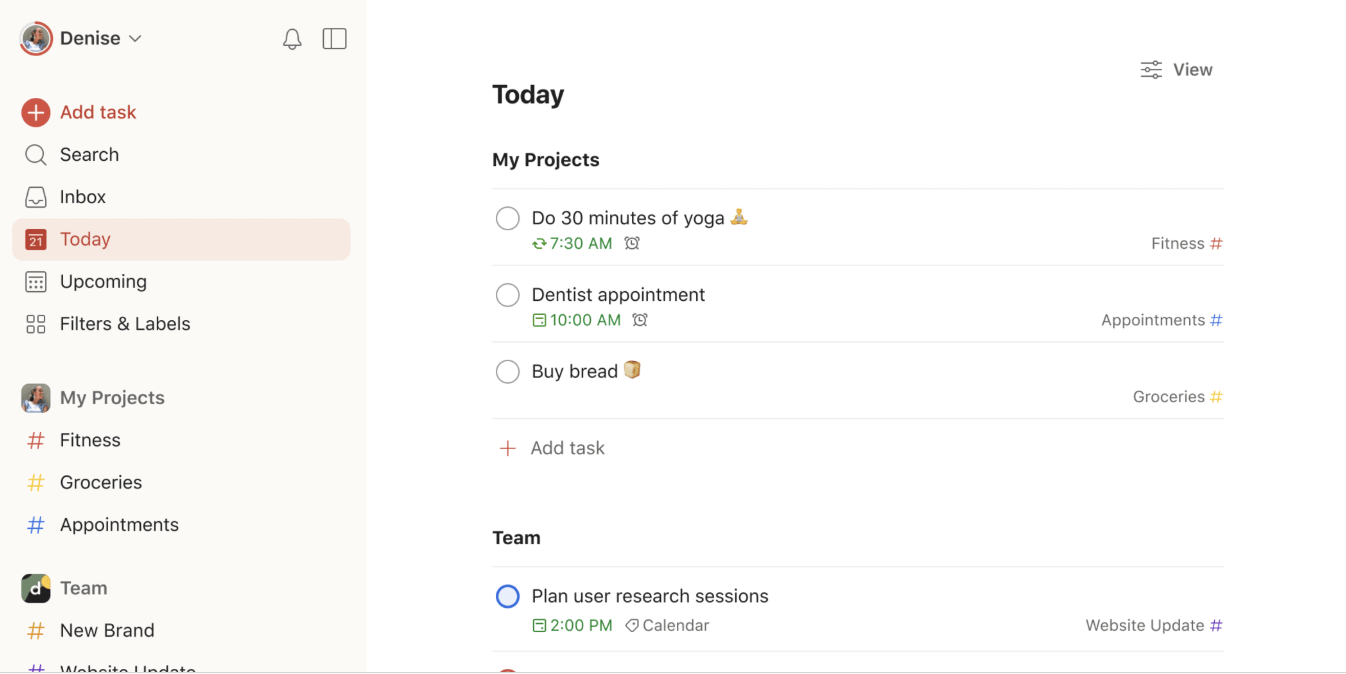
Task: Click the Calendar label on research task
Action: point(668,626)
